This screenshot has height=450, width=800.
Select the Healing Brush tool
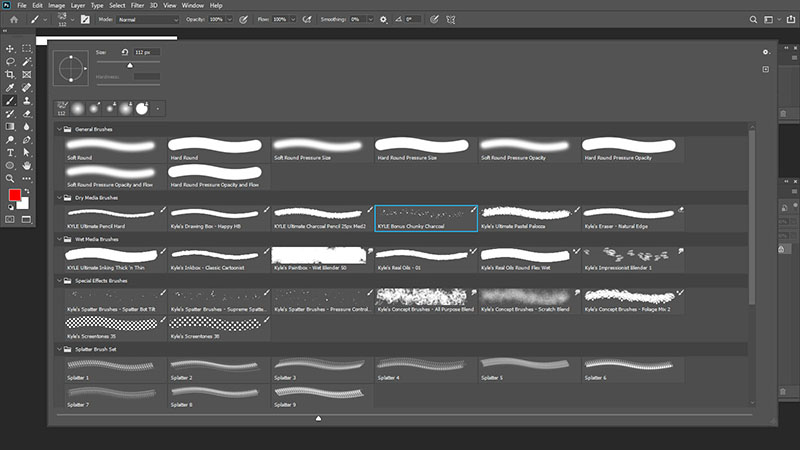pos(27,88)
